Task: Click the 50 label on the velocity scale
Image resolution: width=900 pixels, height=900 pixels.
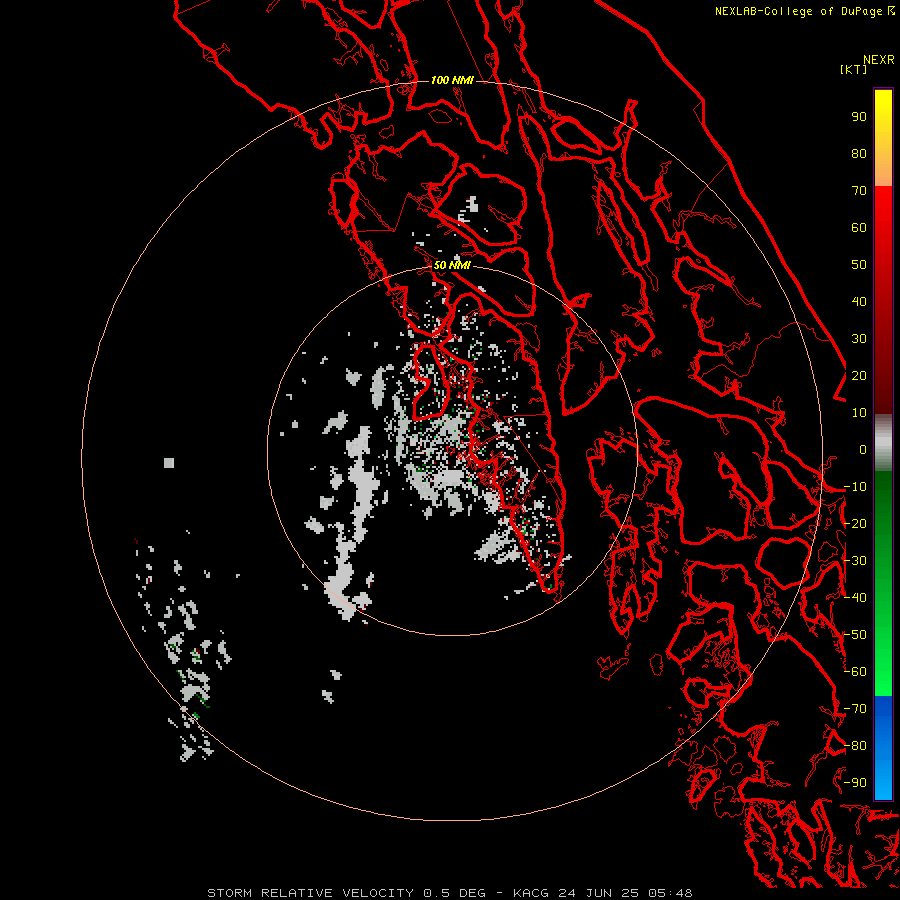Action: 859,265
